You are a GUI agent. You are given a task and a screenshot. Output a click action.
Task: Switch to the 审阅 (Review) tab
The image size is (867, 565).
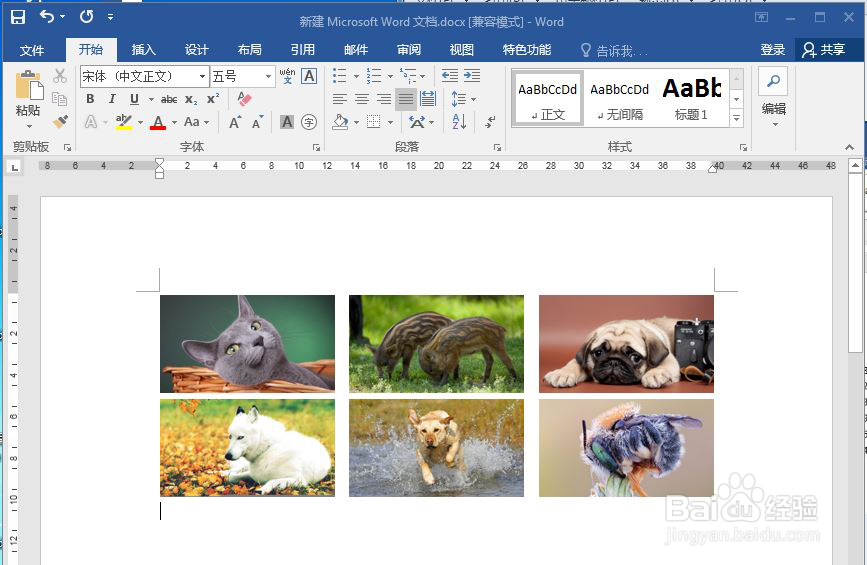409,50
